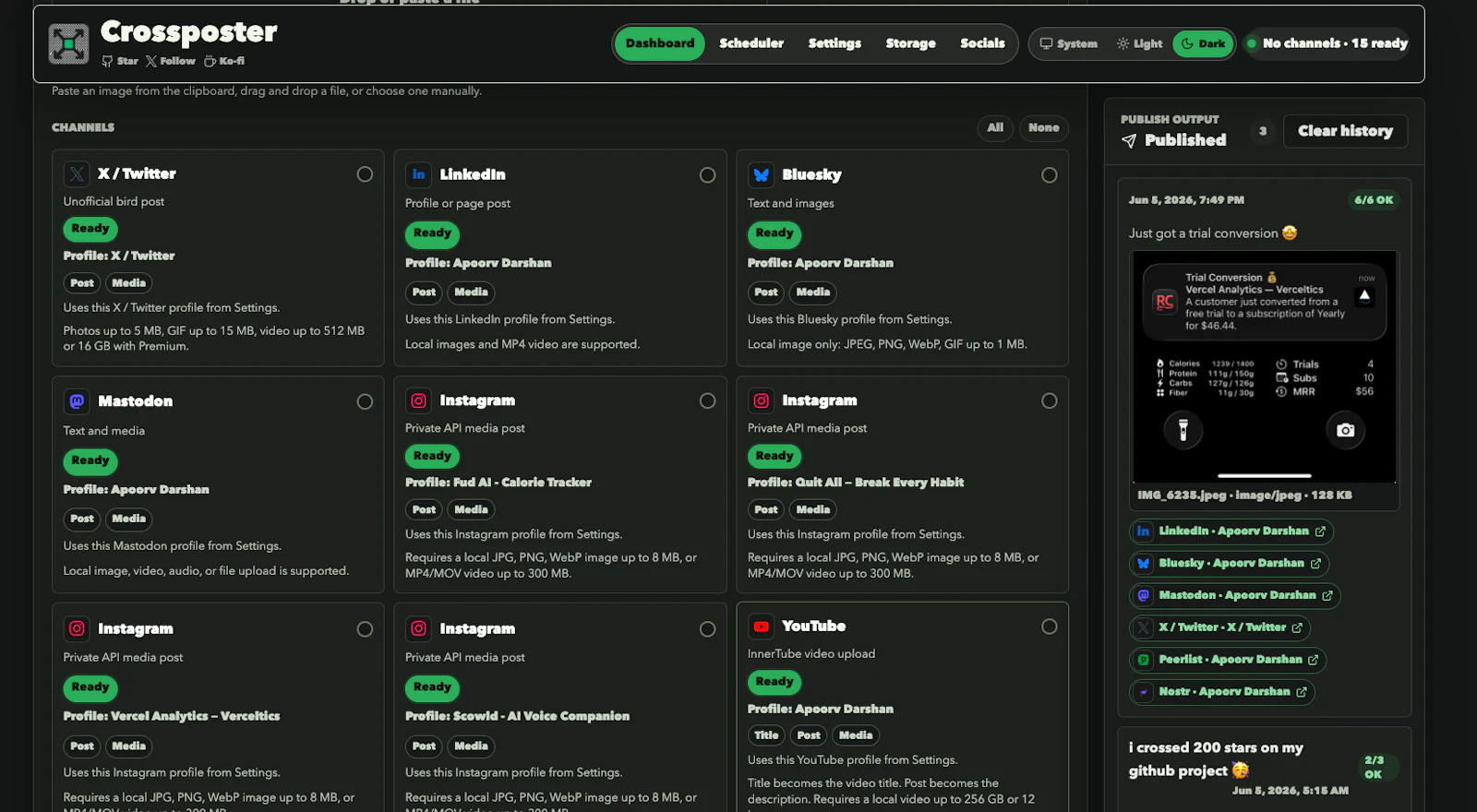Open external link icon for Mastodon result
The width and height of the screenshot is (1477, 812).
[x=1327, y=596]
